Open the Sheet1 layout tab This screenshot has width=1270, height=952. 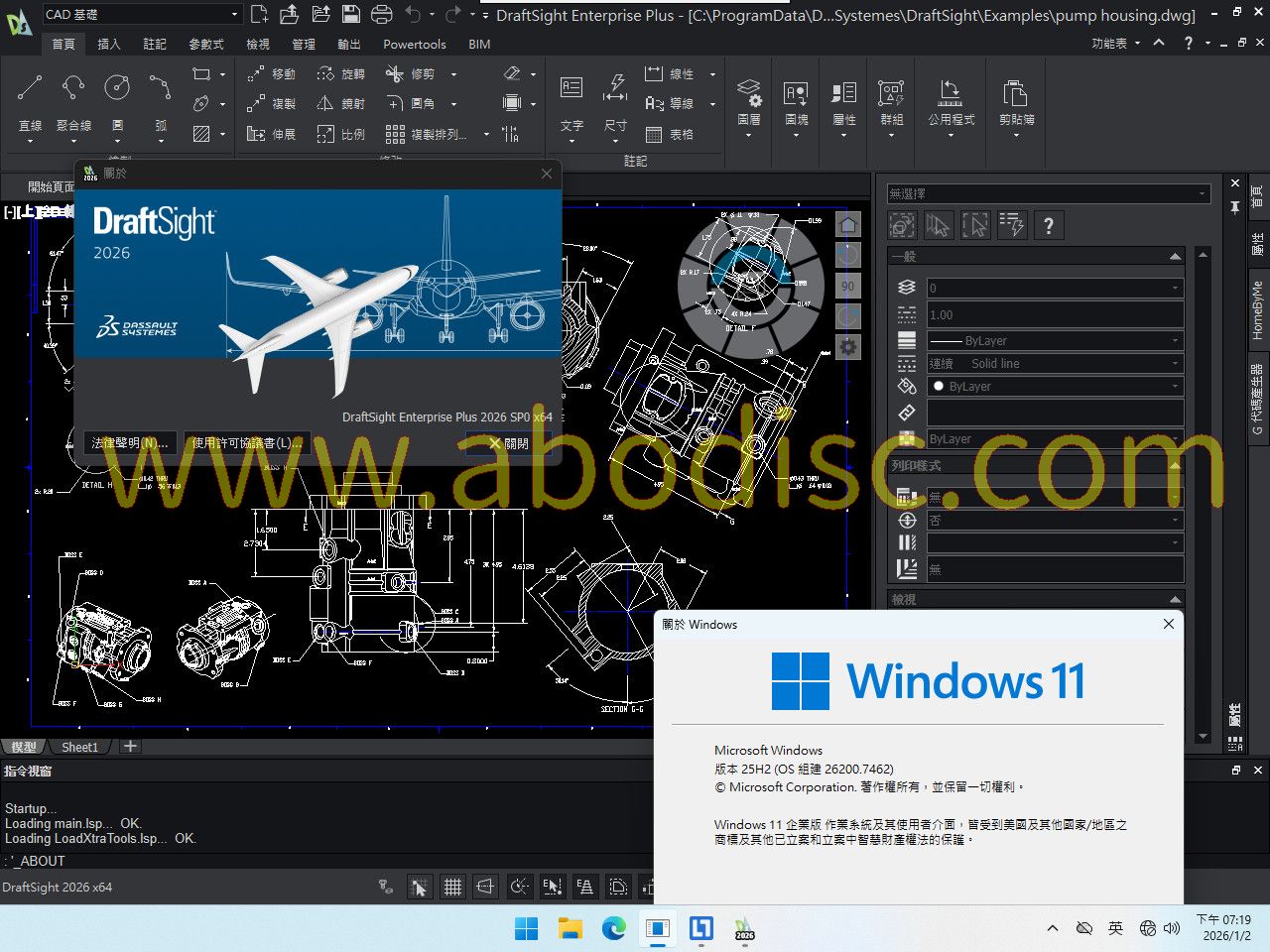pyautogui.click(x=79, y=747)
